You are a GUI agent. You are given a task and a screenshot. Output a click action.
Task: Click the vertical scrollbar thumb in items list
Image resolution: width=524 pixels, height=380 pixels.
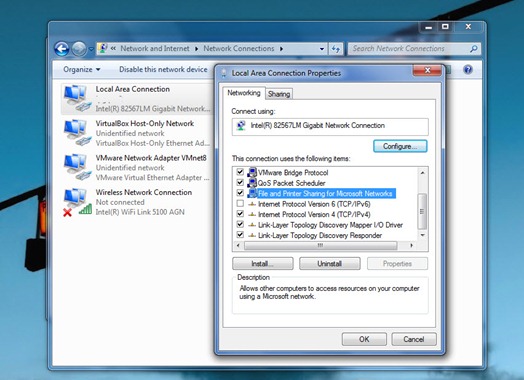coord(422,211)
